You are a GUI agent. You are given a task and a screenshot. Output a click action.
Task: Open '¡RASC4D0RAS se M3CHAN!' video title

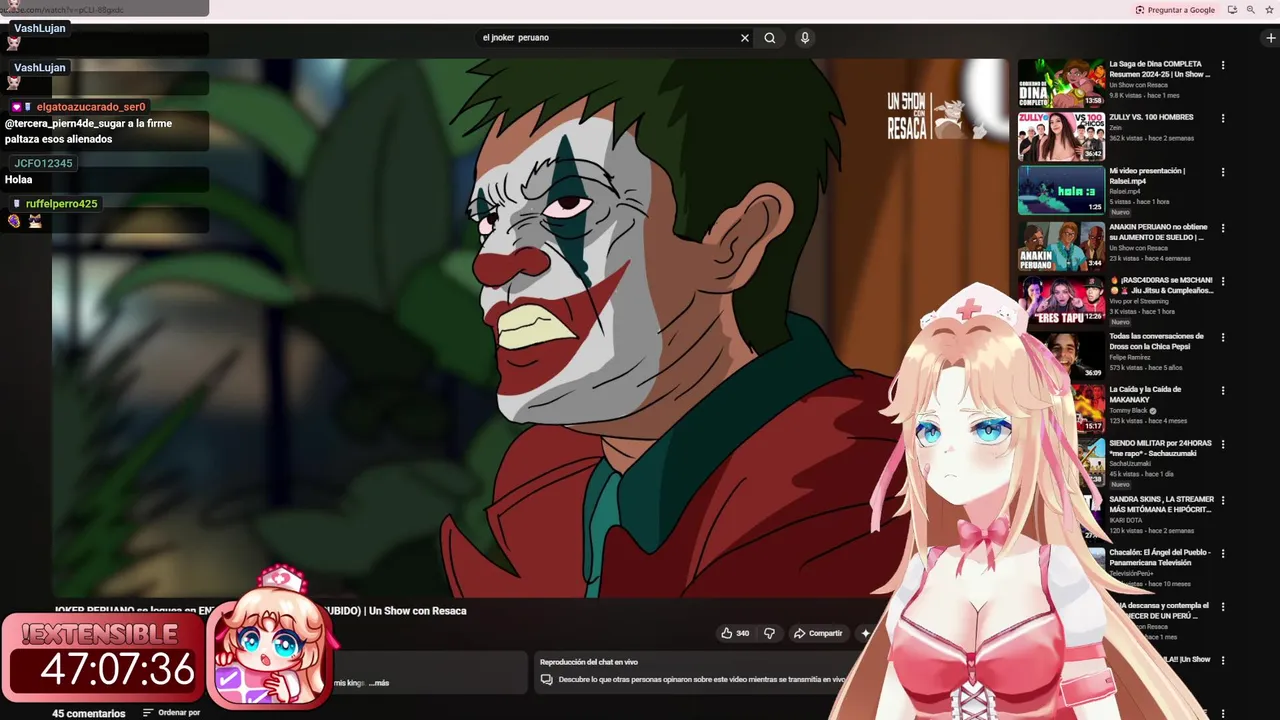tap(1161, 285)
